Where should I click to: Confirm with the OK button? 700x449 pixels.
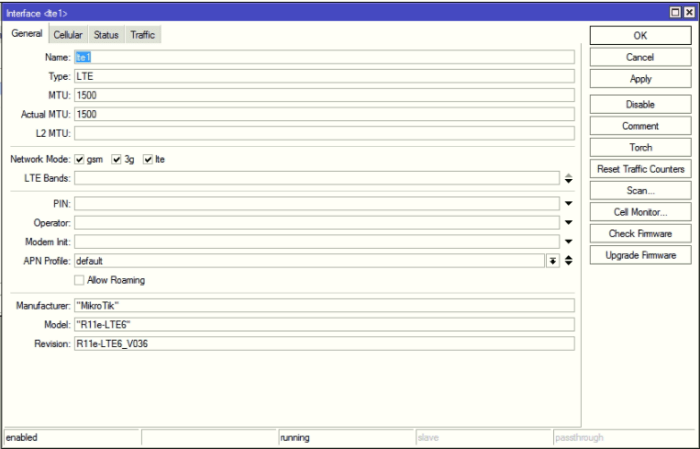click(640, 36)
